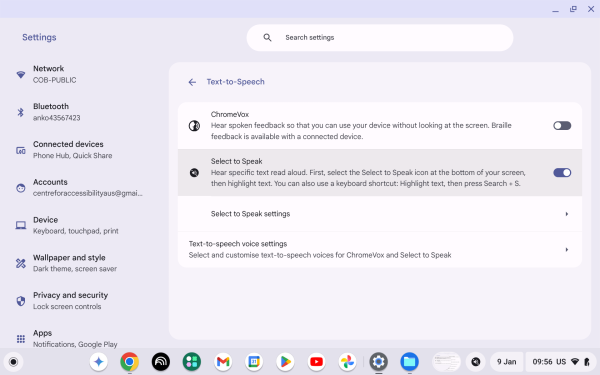Click the search magnifier icon
The image size is (600, 375).
(x=267, y=38)
